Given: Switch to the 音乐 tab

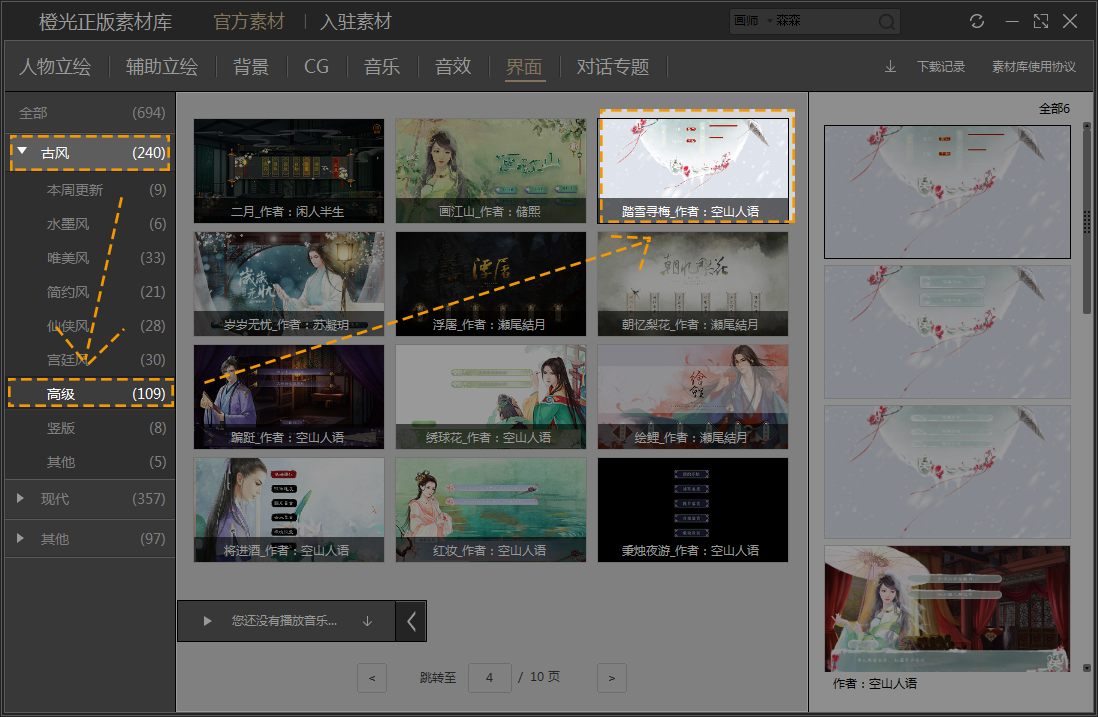Looking at the screenshot, I should tap(382, 67).
